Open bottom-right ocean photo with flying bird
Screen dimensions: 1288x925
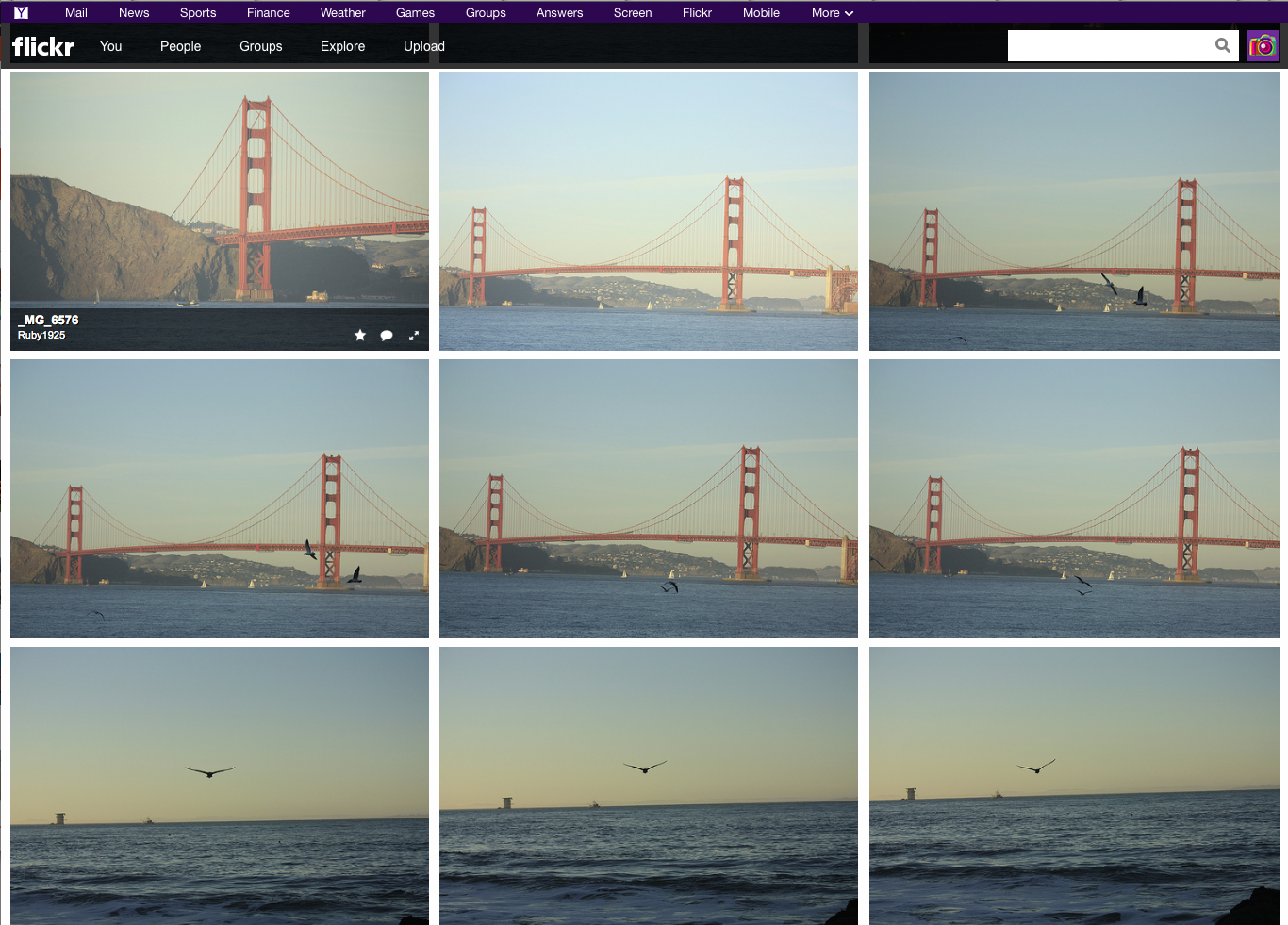(x=1074, y=785)
